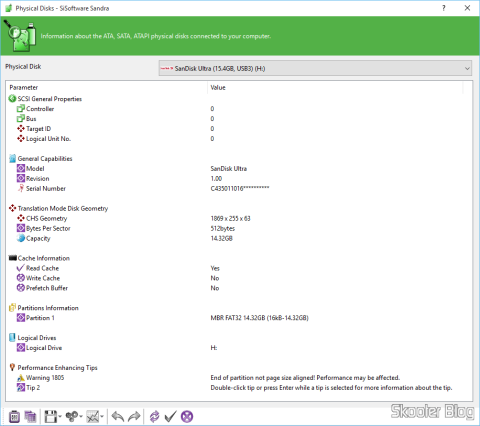480x426 pixels.
Task: Open the save icon dropdown arrow
Action: (x=60, y=416)
